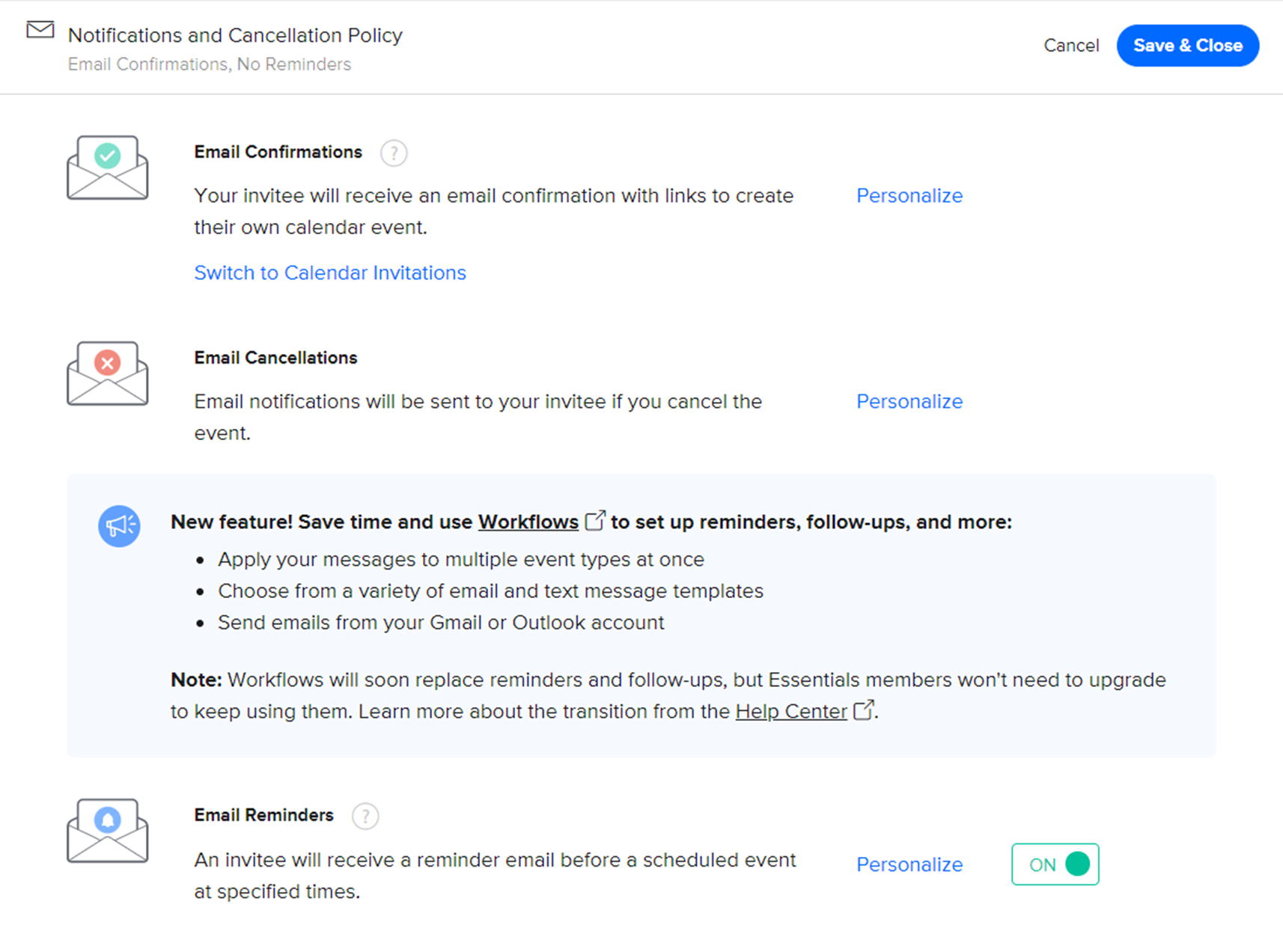Switch to Calendar Invitations

(330, 272)
